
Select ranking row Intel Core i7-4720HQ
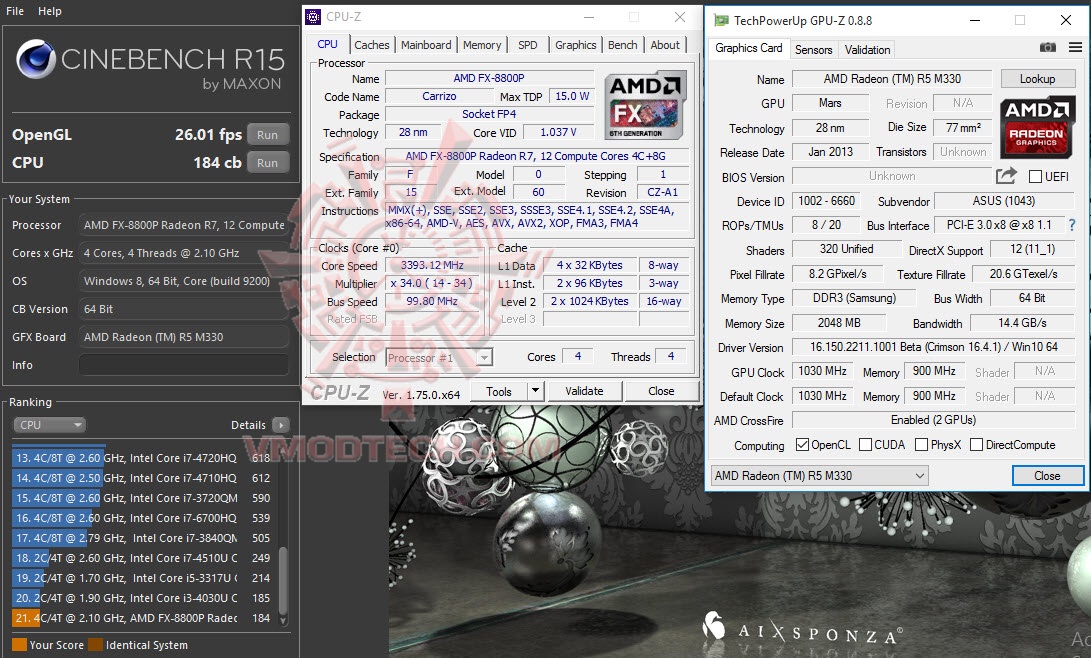click(142, 458)
